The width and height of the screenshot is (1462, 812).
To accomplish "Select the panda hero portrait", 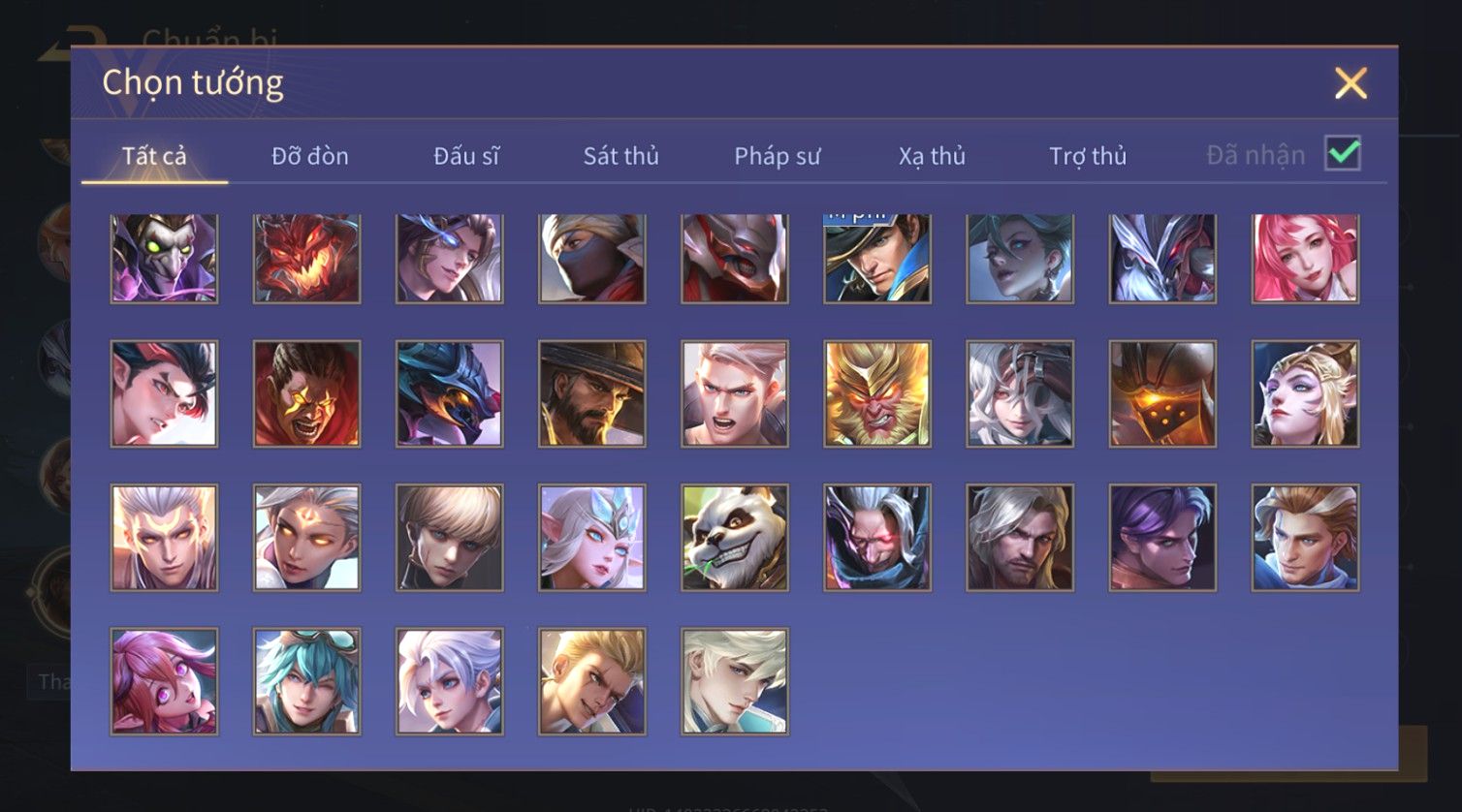I will [x=735, y=538].
